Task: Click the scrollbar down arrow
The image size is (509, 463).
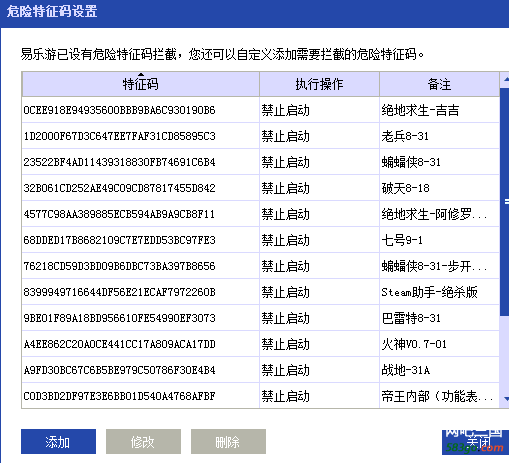Action: (x=506, y=399)
